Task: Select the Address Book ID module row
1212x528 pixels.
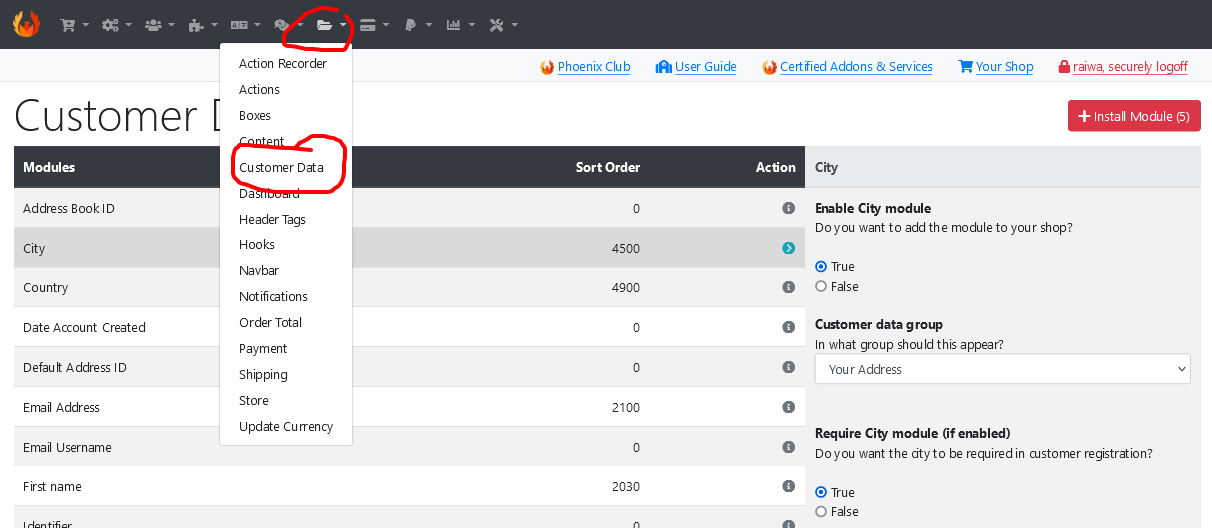Action: [x=409, y=208]
